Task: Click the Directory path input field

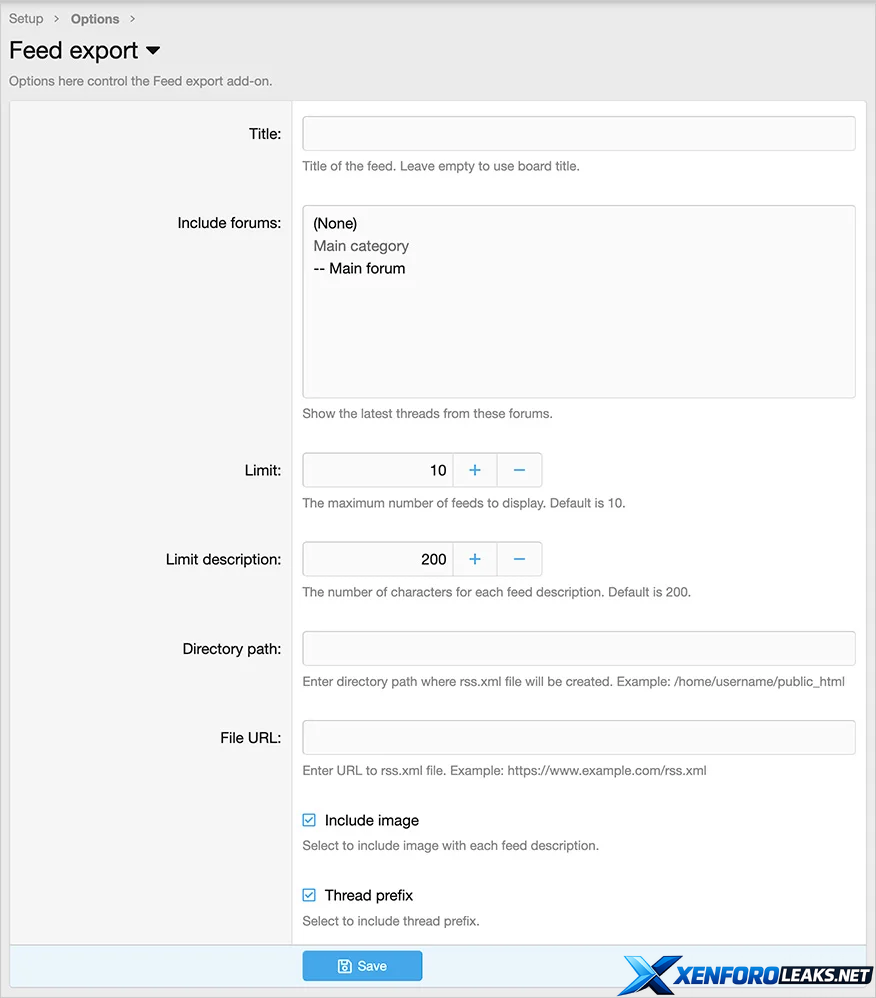Action: coord(578,648)
